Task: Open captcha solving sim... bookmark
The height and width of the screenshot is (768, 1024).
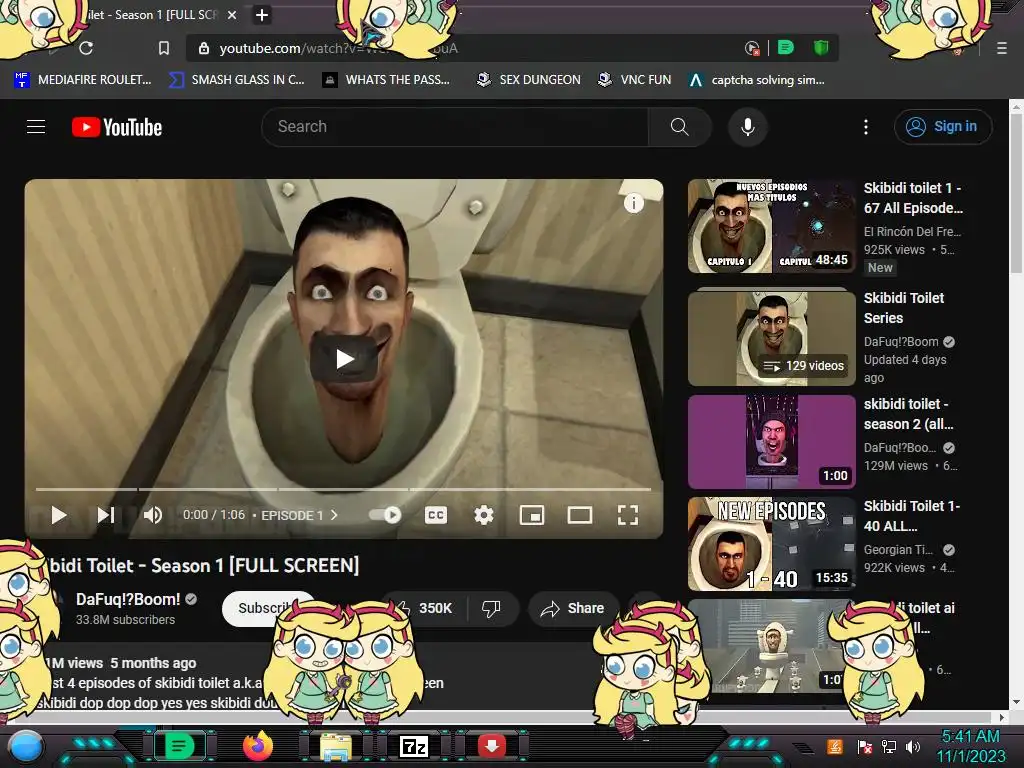Action: tap(757, 80)
